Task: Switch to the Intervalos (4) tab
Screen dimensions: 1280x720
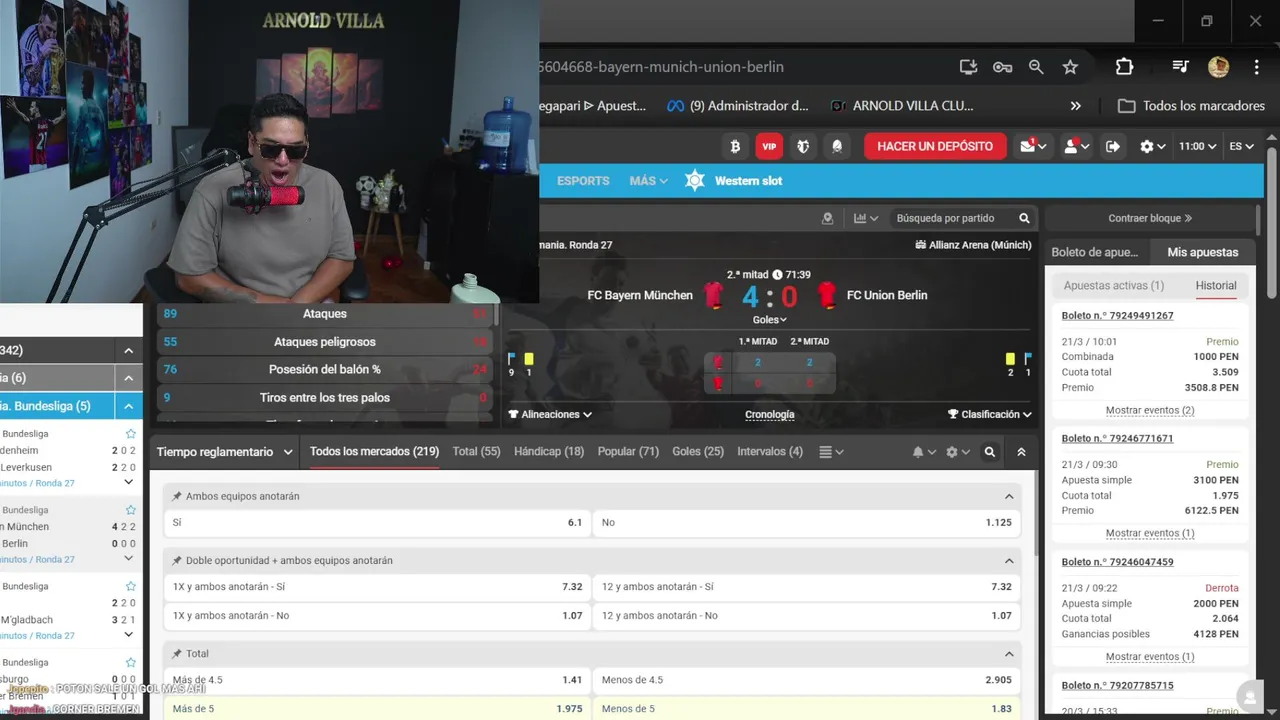Action: [x=770, y=452]
